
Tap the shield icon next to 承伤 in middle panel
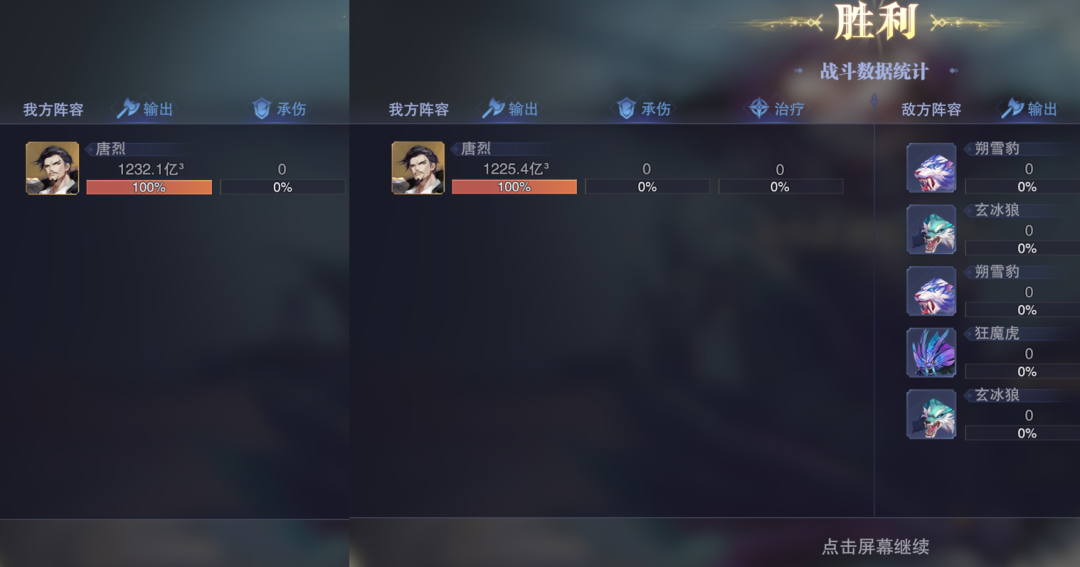(x=626, y=108)
